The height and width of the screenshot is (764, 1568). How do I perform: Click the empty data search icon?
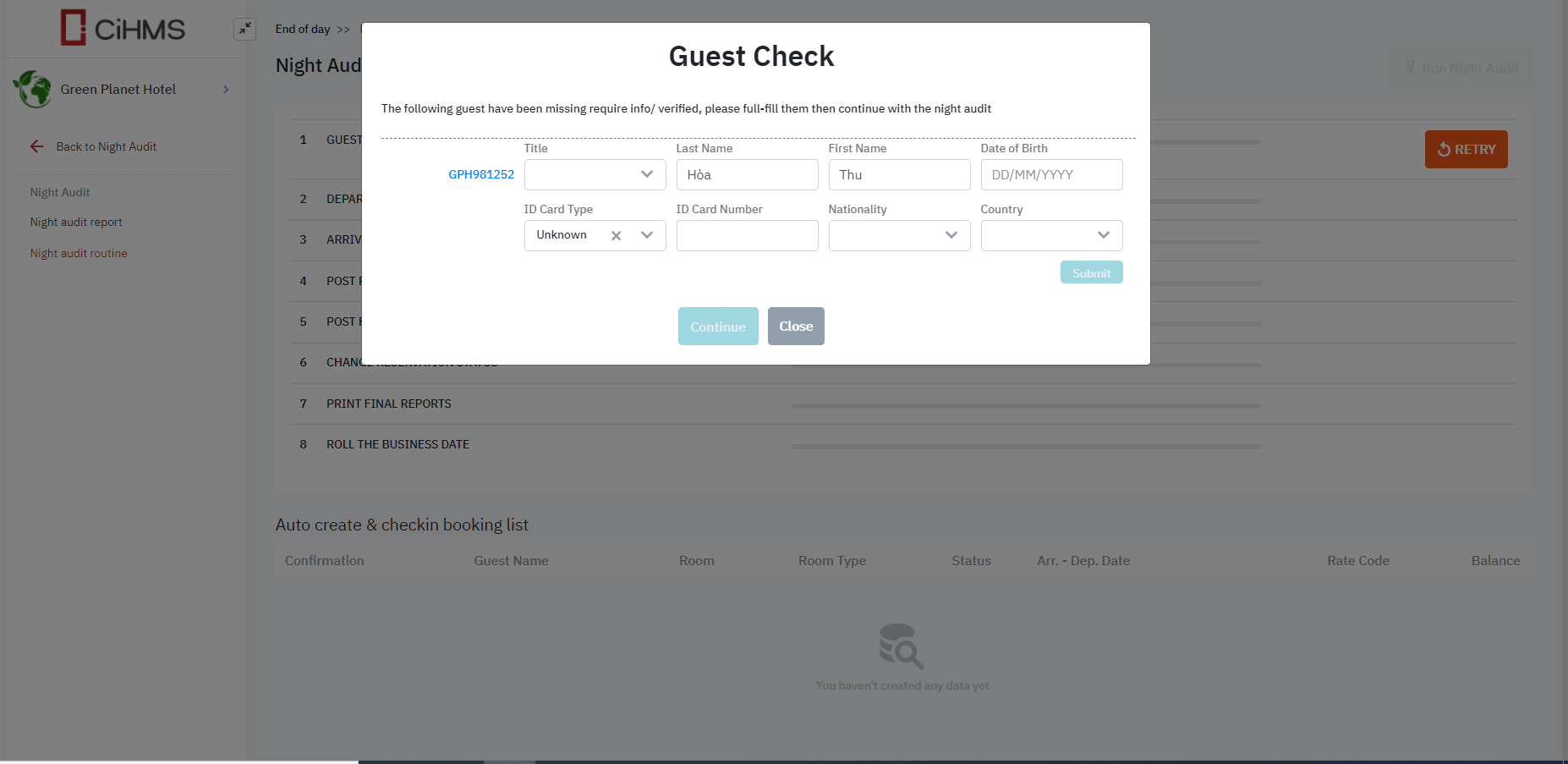(x=902, y=646)
